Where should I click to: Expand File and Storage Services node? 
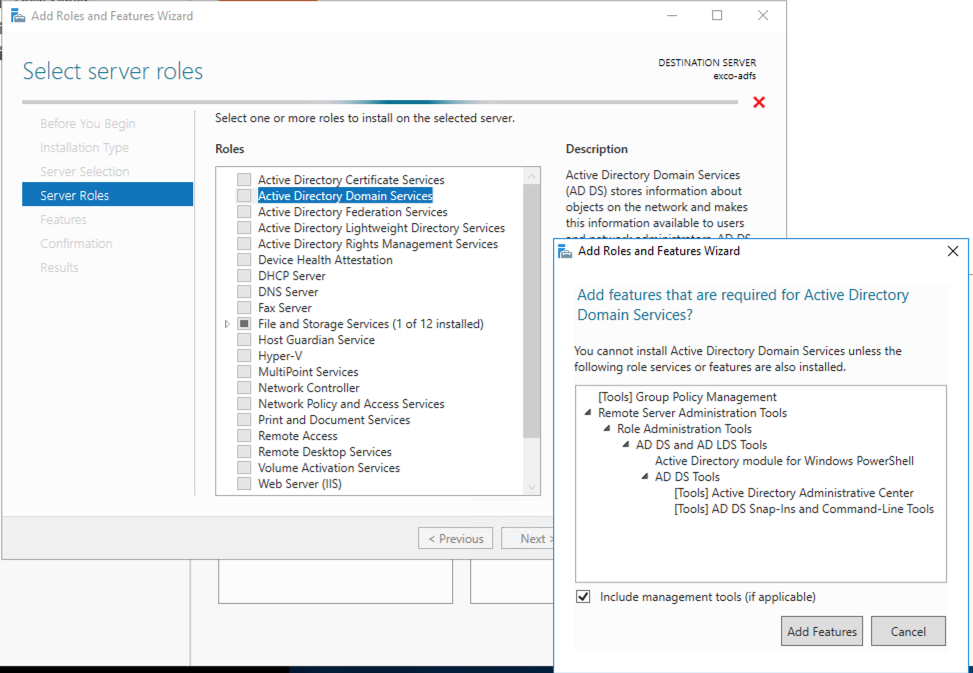click(x=228, y=324)
